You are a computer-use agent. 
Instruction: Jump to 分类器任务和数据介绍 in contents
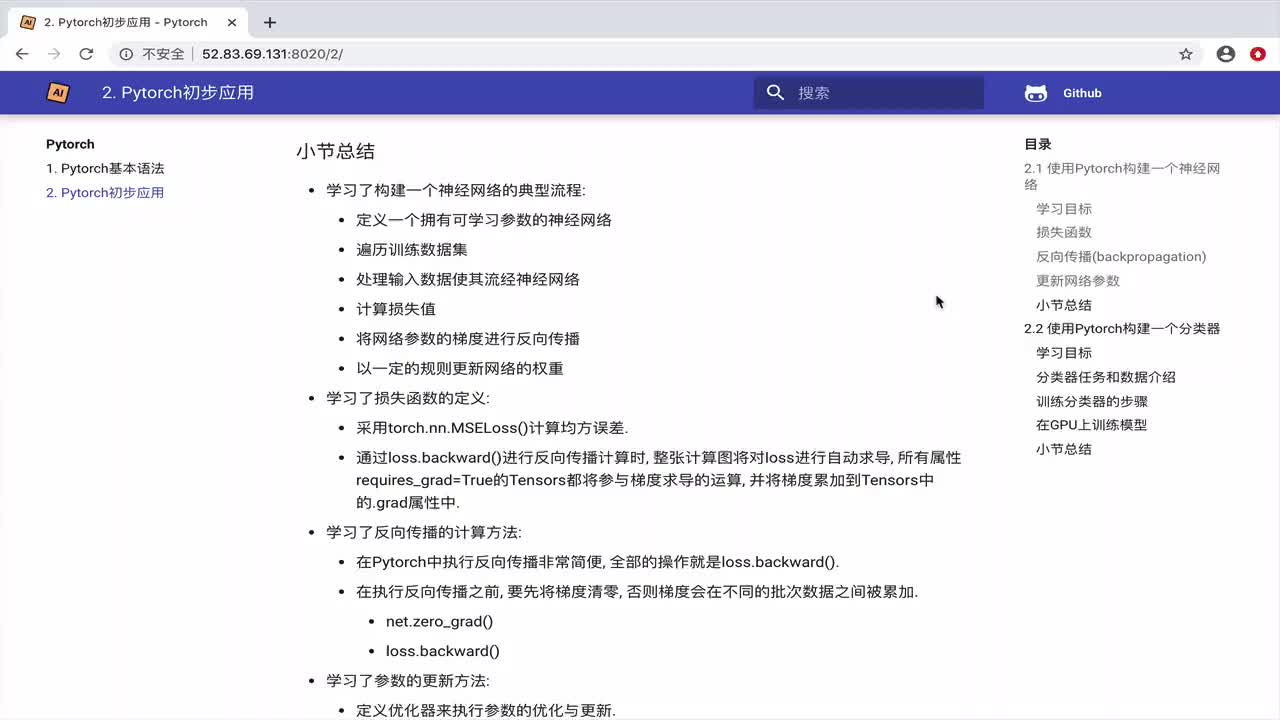point(1106,377)
